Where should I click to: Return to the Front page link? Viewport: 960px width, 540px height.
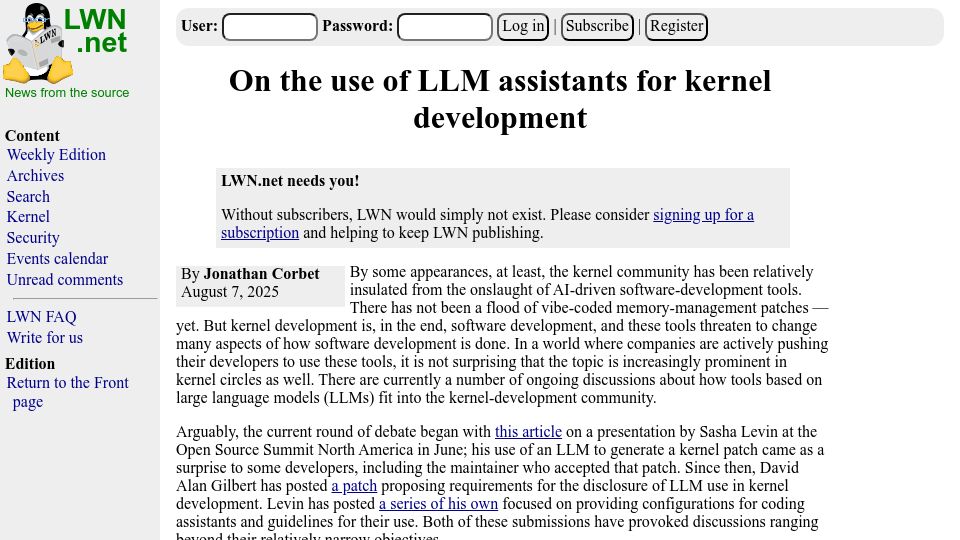[67, 392]
